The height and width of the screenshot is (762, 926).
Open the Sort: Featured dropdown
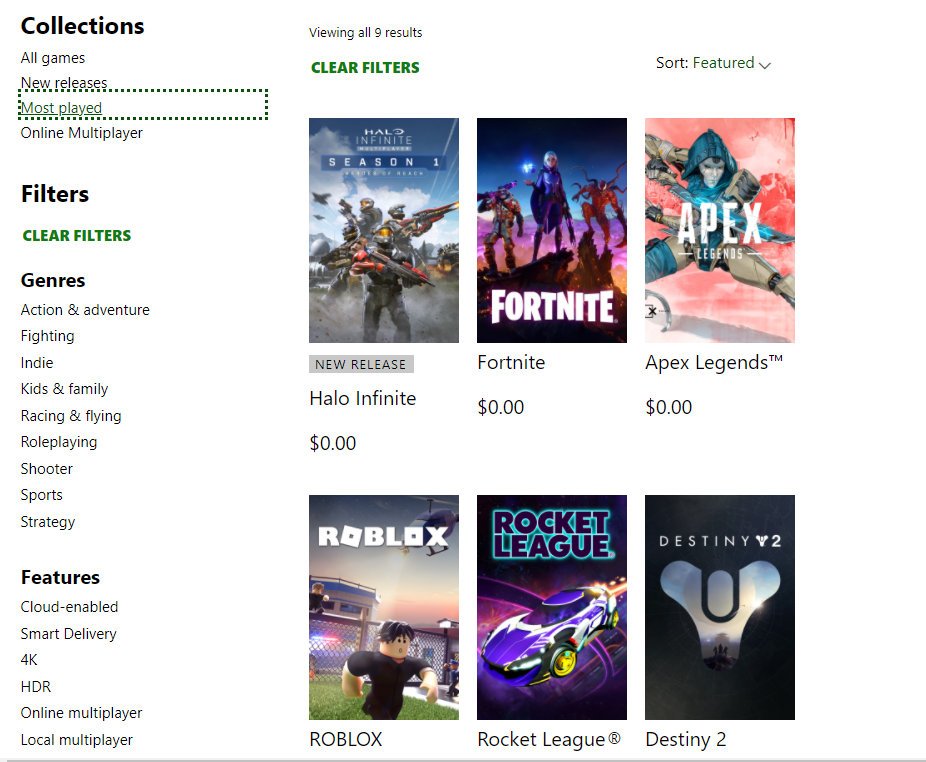(x=713, y=63)
